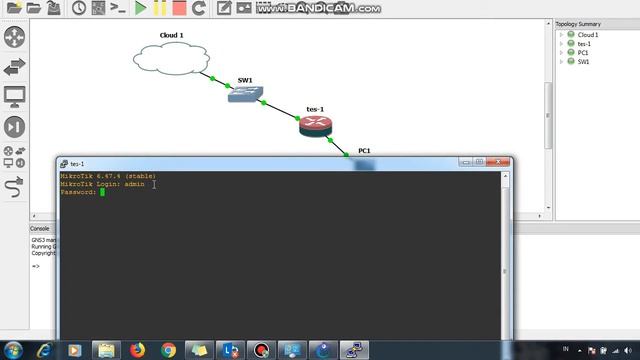Open the Manage snapshots clock icon
Viewport: 640px width, 360px height.
(79, 8)
